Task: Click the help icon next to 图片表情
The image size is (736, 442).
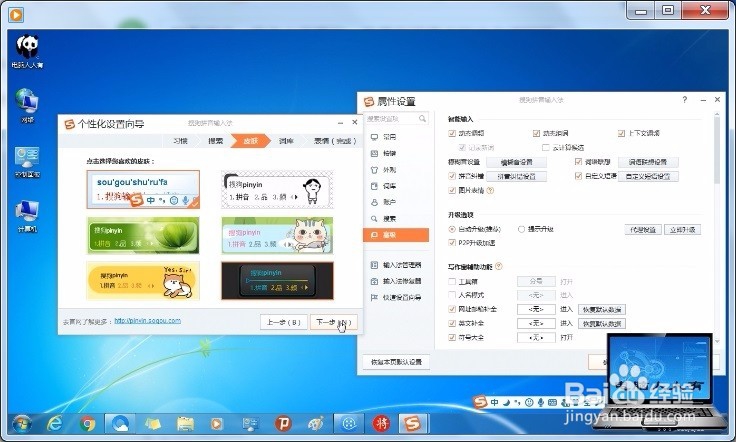Action: (491, 191)
